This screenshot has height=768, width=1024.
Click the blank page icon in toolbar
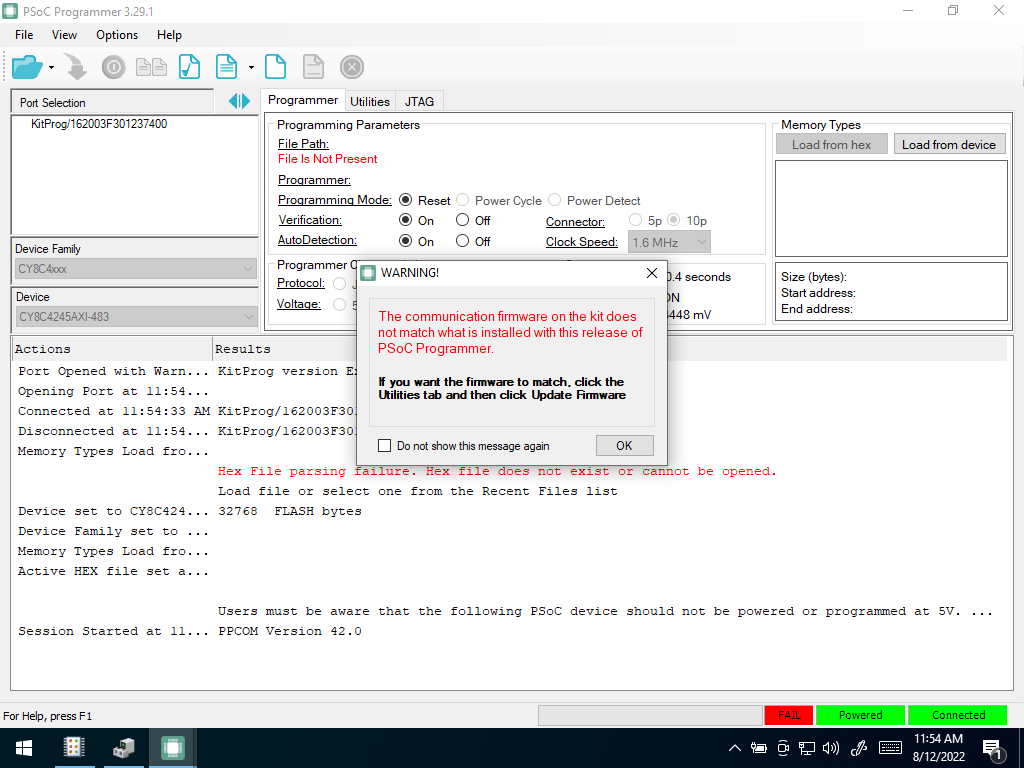[x=276, y=67]
